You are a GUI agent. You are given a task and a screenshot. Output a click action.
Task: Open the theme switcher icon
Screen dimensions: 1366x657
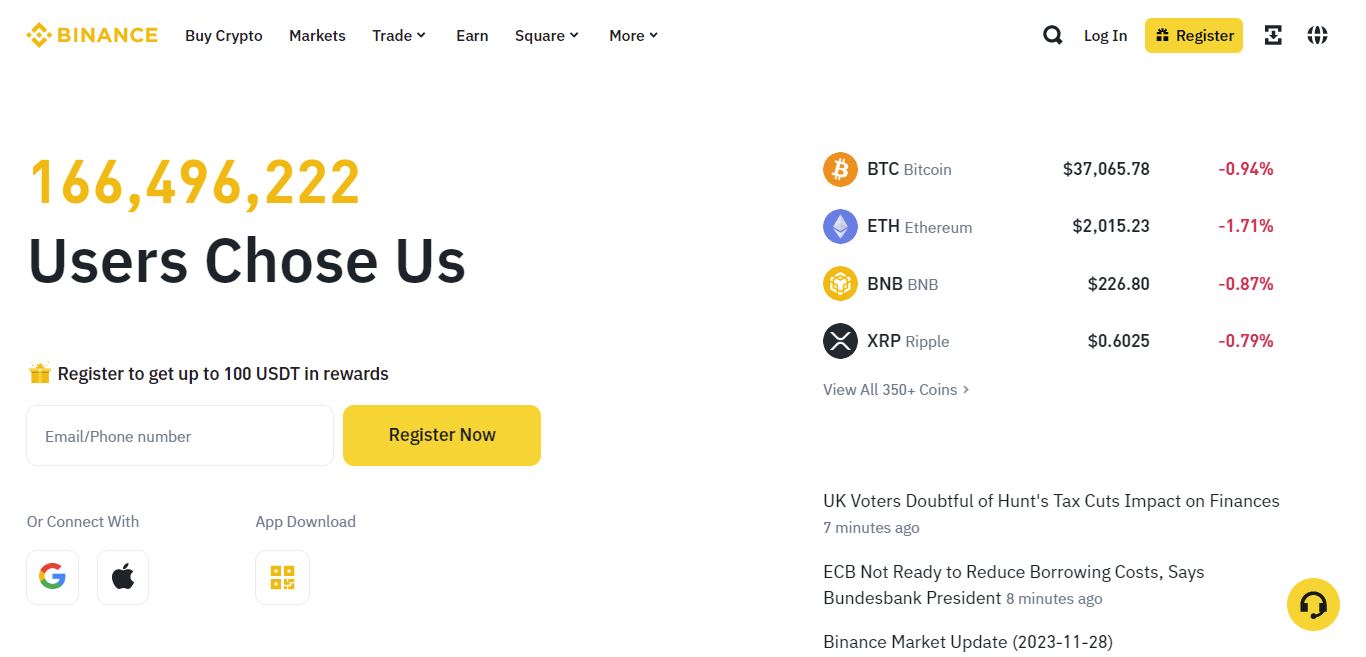tap(1273, 35)
